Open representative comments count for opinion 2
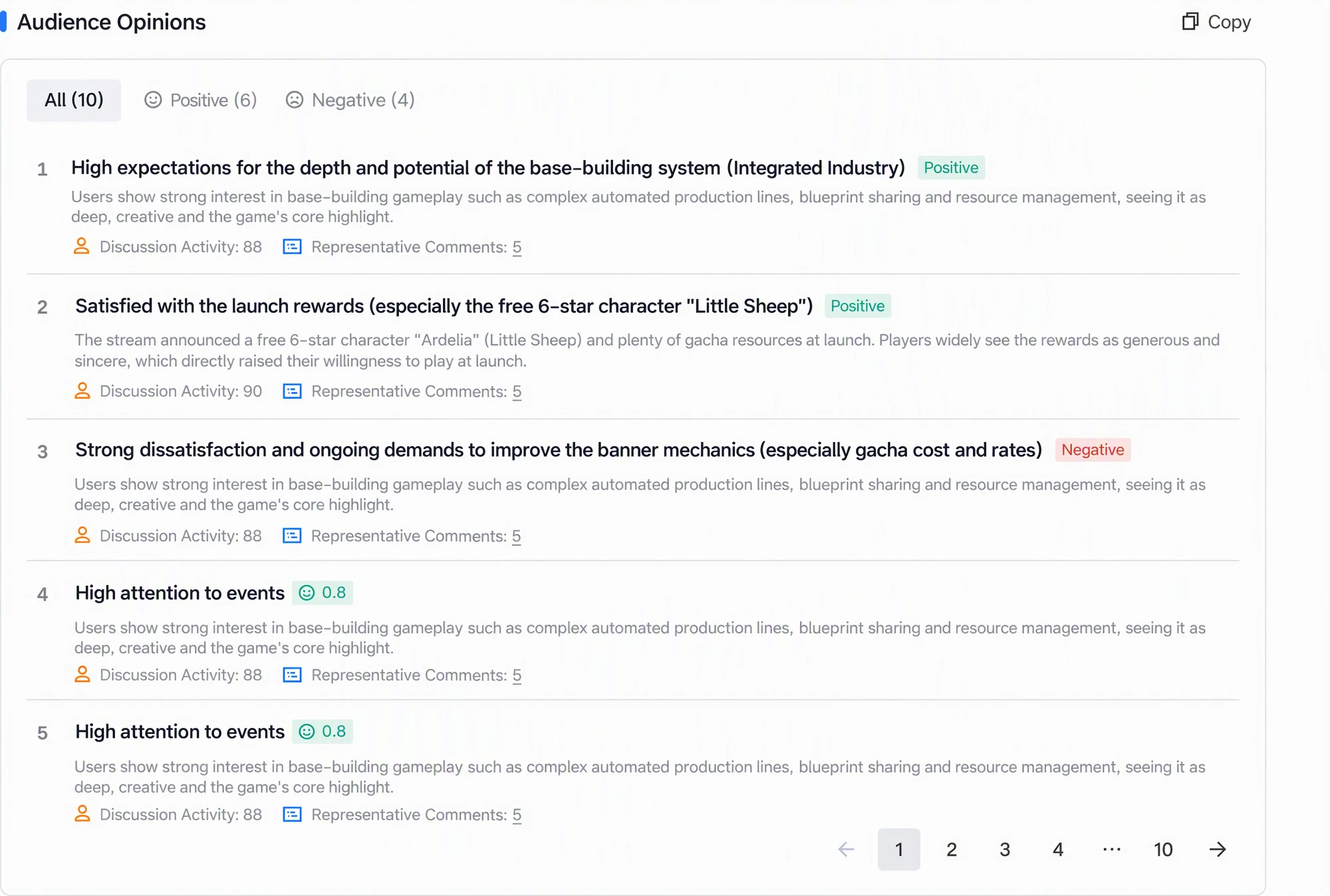This screenshot has width=1330, height=896. tap(517, 392)
